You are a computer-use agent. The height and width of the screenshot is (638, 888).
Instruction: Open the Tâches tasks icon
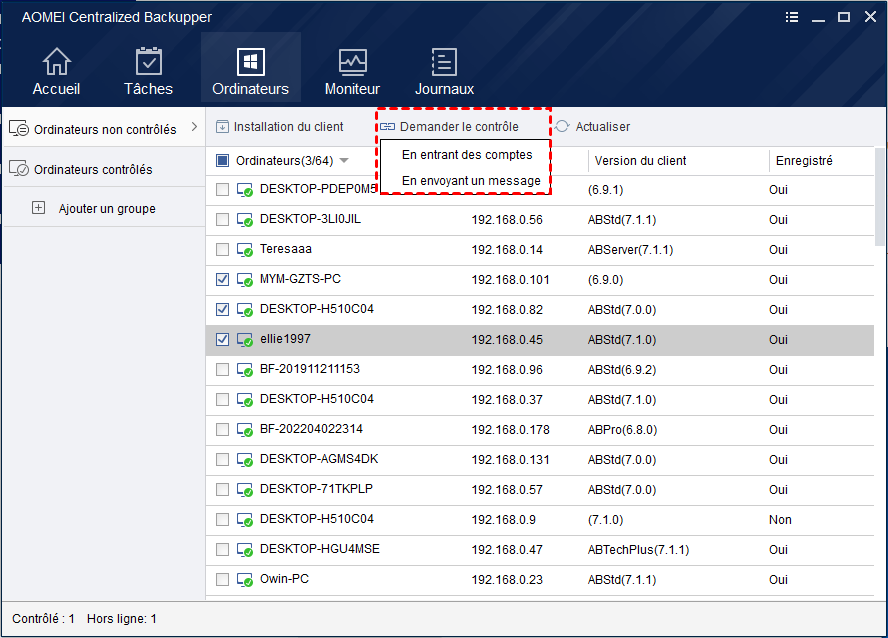(x=148, y=61)
